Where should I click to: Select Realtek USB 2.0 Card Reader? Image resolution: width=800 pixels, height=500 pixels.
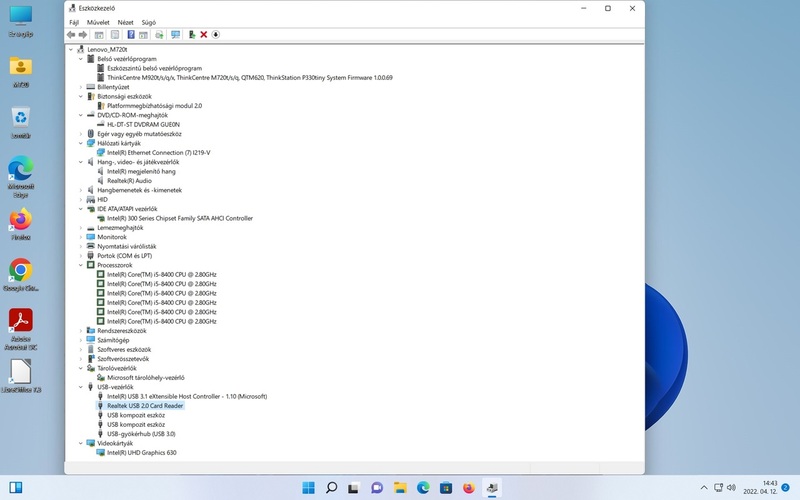tap(145, 406)
